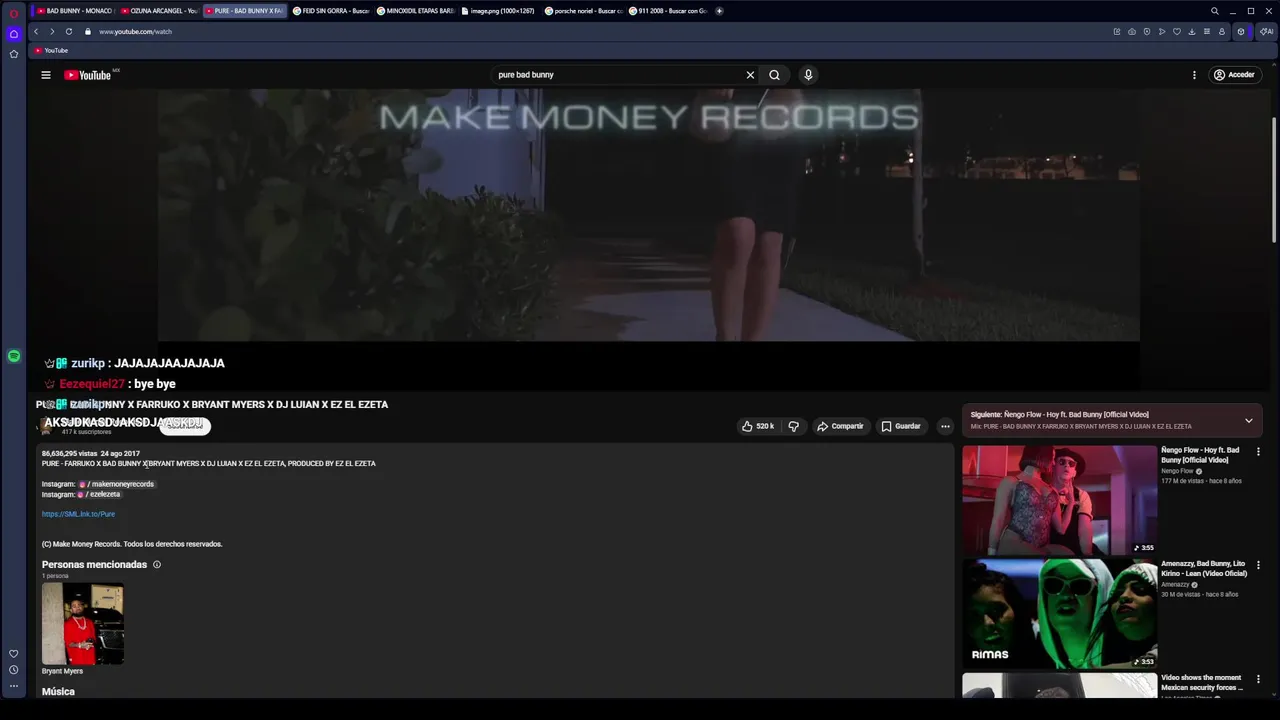The image size is (1280, 720).
Task: Open Opera menu at top-left
Action: (14, 13)
